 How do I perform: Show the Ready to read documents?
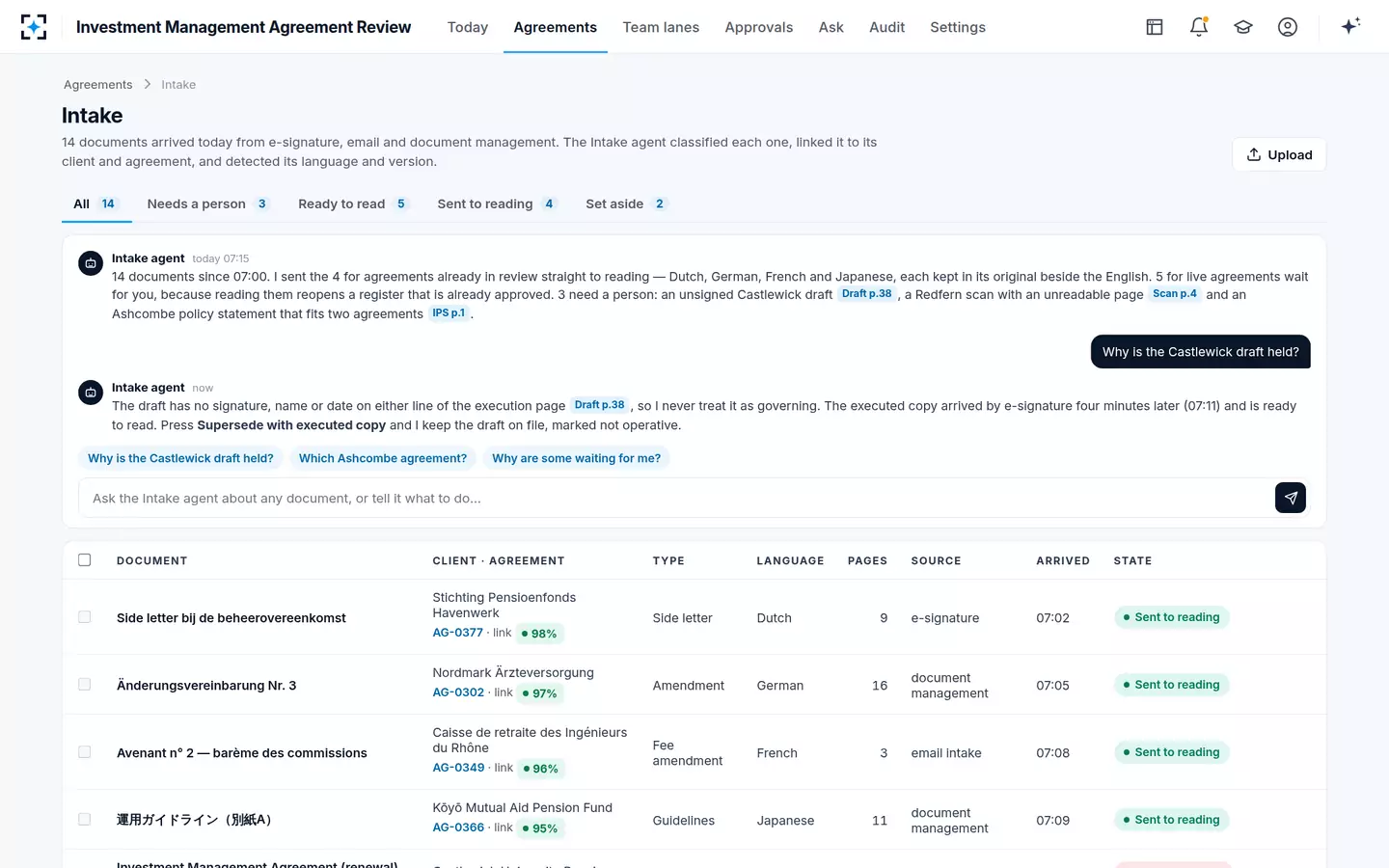coord(353,203)
